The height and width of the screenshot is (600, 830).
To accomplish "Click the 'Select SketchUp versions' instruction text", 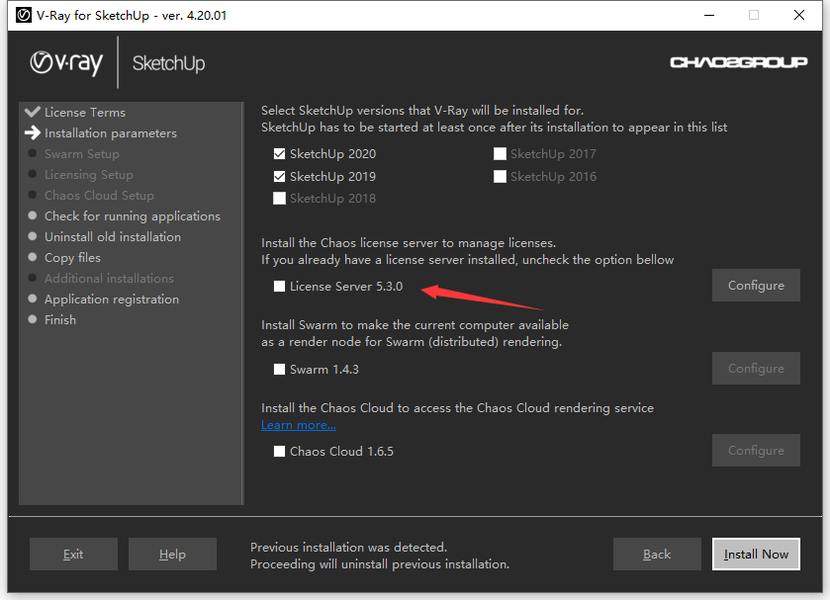I will [x=422, y=110].
